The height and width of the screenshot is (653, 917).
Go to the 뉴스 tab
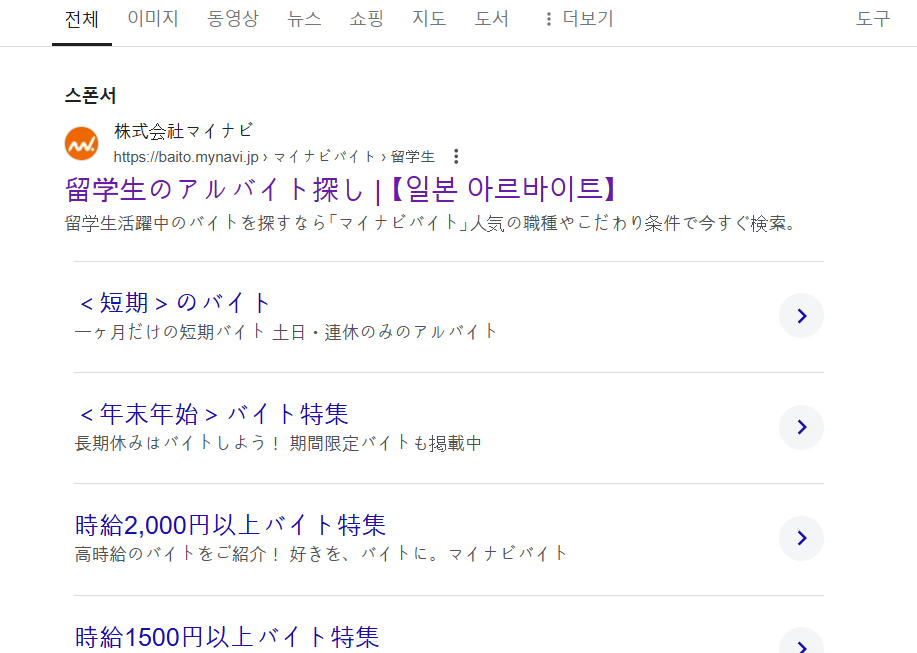point(304,19)
